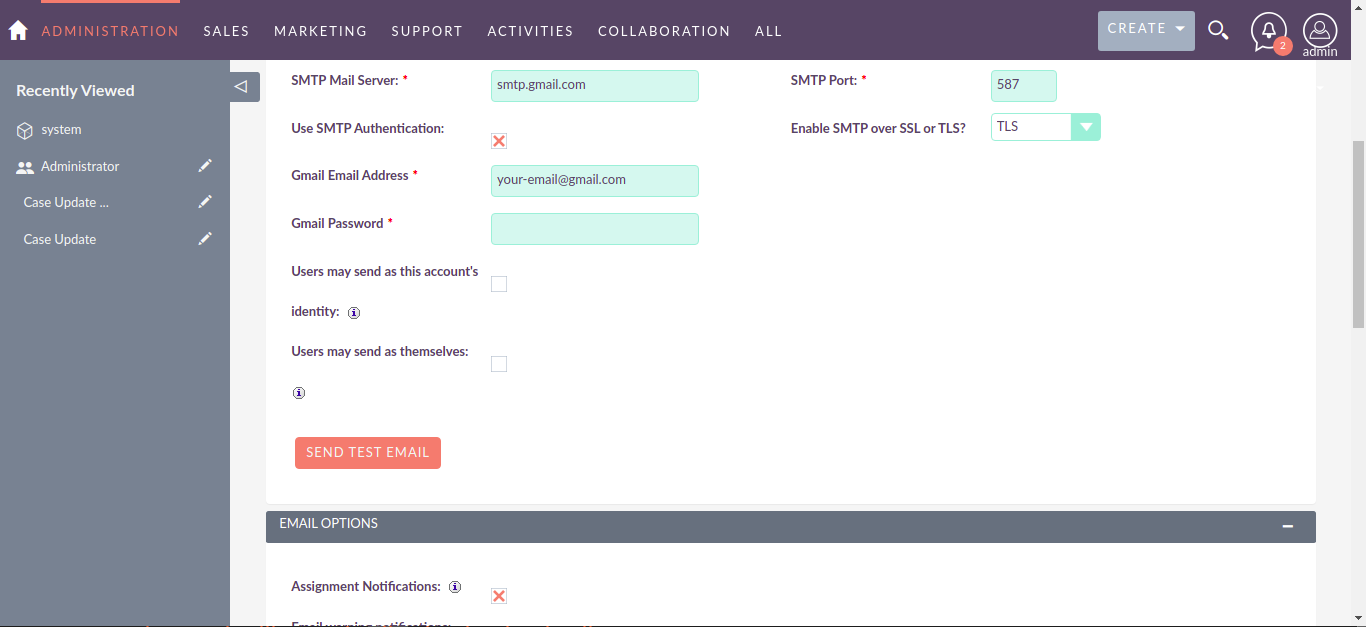The image size is (1366, 627).
Task: Uncheck Use SMTP Authentication
Action: (499, 140)
